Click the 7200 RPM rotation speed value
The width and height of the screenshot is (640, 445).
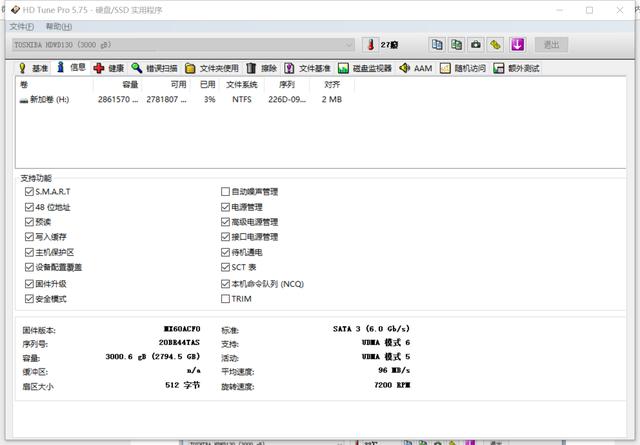click(x=392, y=385)
